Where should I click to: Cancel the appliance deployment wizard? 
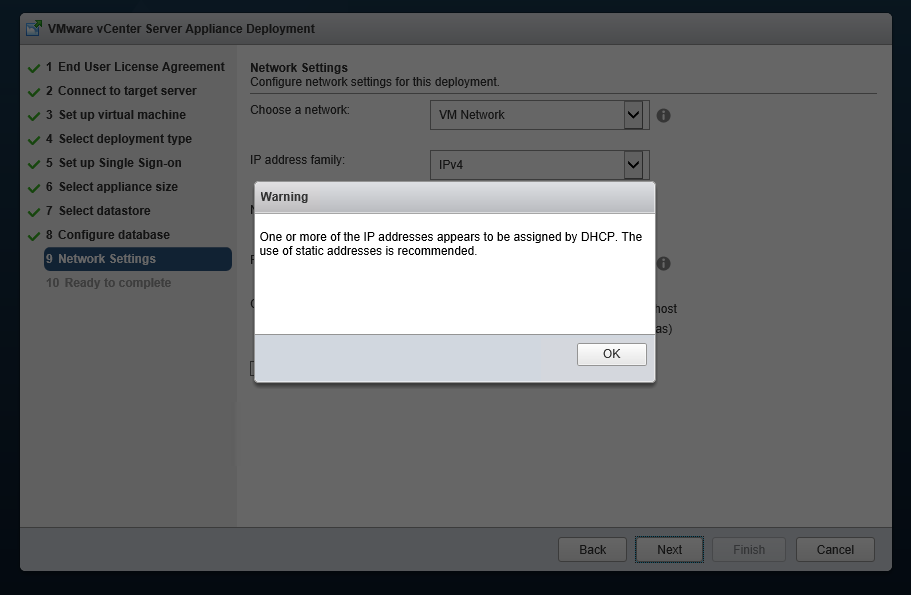pyautogui.click(x=835, y=550)
